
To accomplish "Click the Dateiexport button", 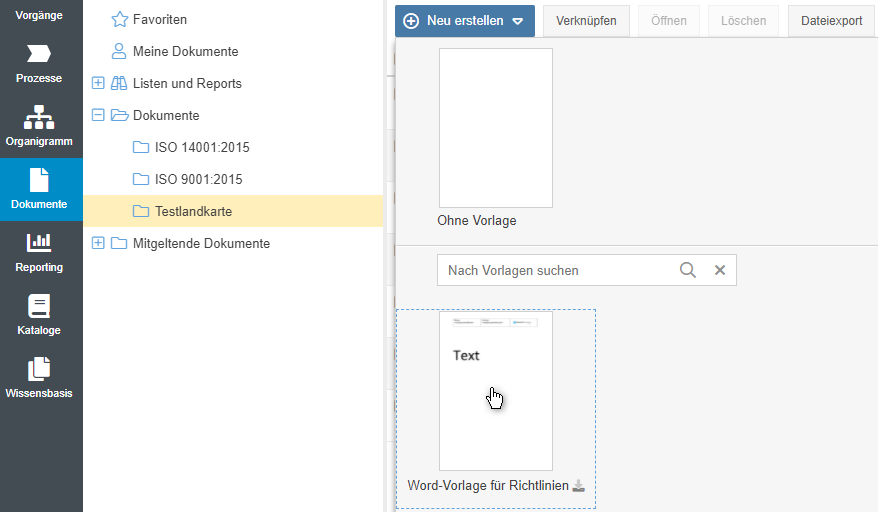I will click(831, 20).
